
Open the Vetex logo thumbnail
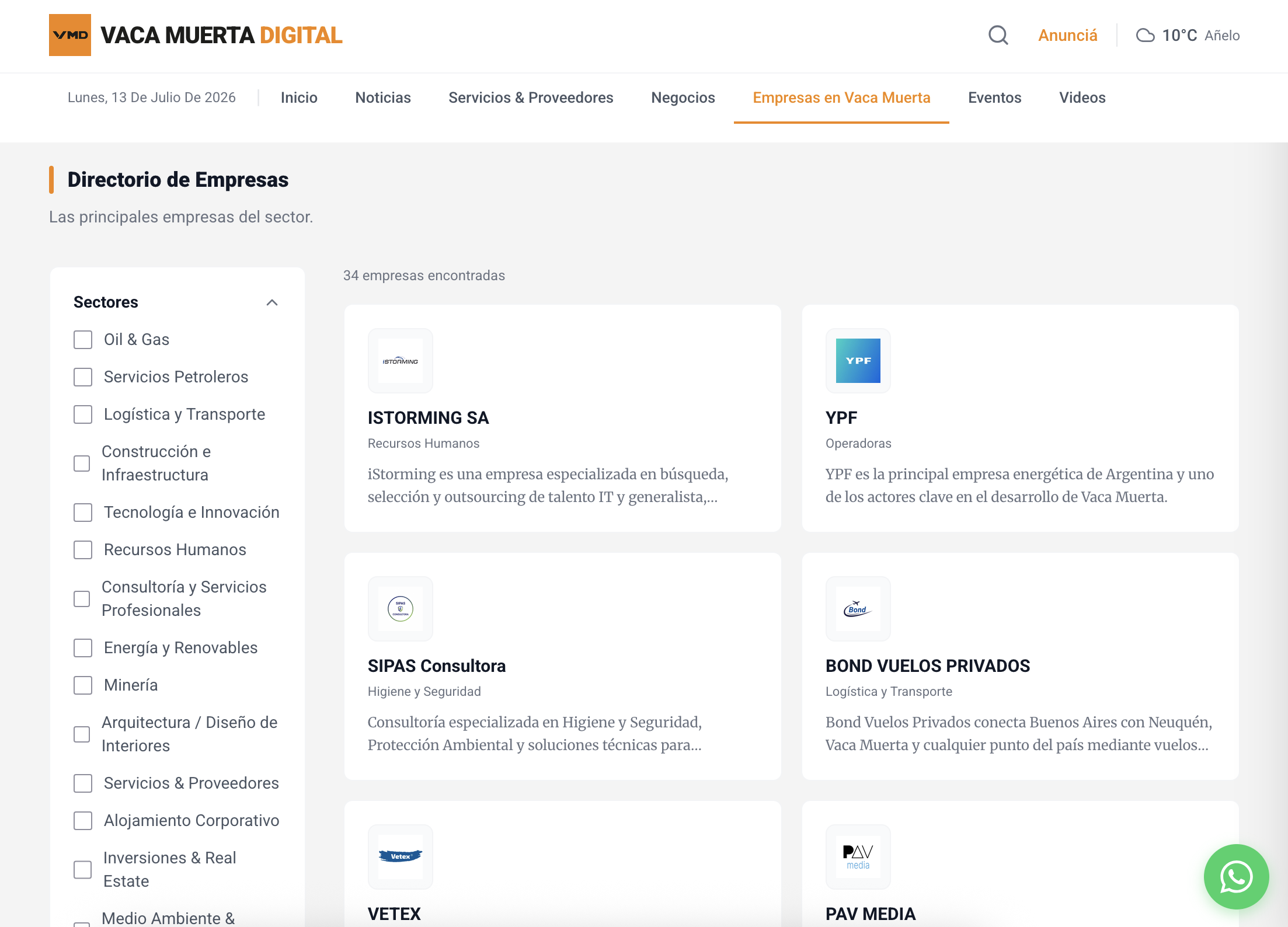pos(400,857)
